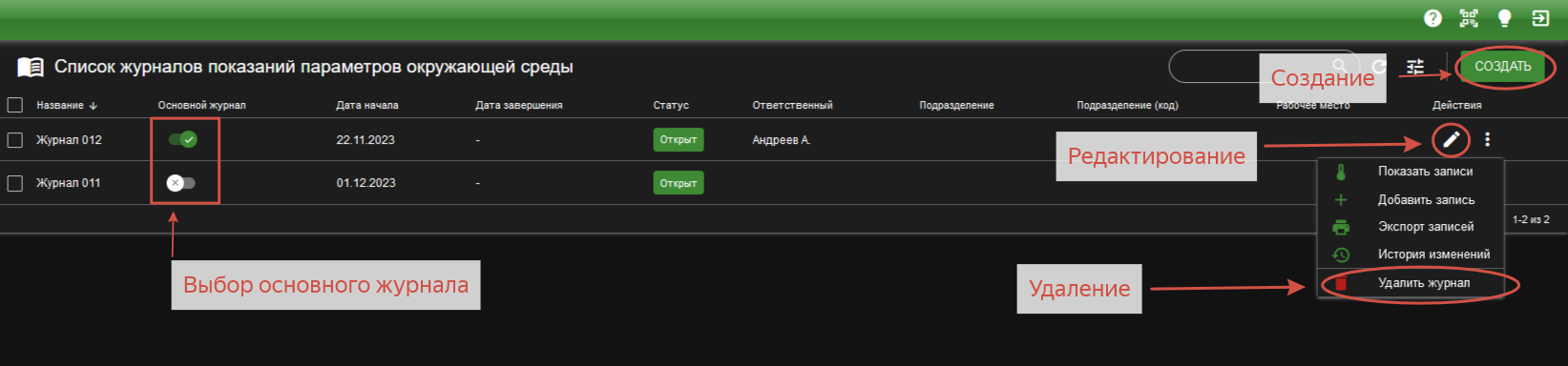Image resolution: width=1568 pixels, height=366 pixels.
Task: Check the Журнал 012 row checkbox
Action: point(15,140)
